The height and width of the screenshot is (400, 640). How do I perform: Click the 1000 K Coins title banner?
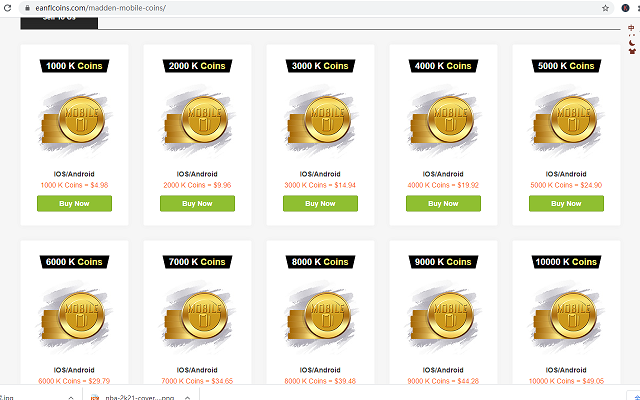pyautogui.click(x=74, y=66)
